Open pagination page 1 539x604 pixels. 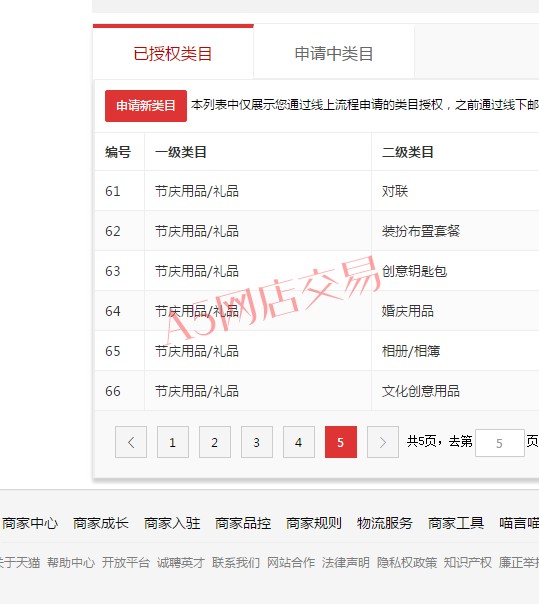(x=173, y=442)
